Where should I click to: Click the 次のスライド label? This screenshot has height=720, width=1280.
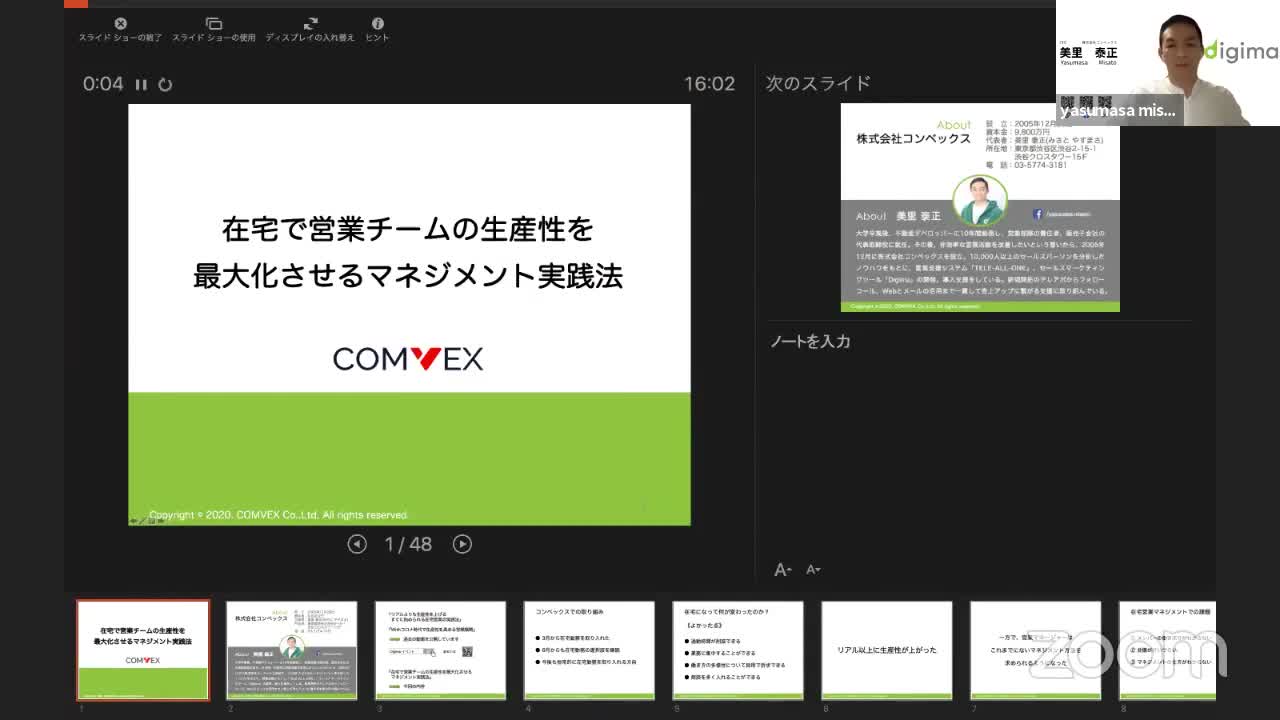point(818,84)
